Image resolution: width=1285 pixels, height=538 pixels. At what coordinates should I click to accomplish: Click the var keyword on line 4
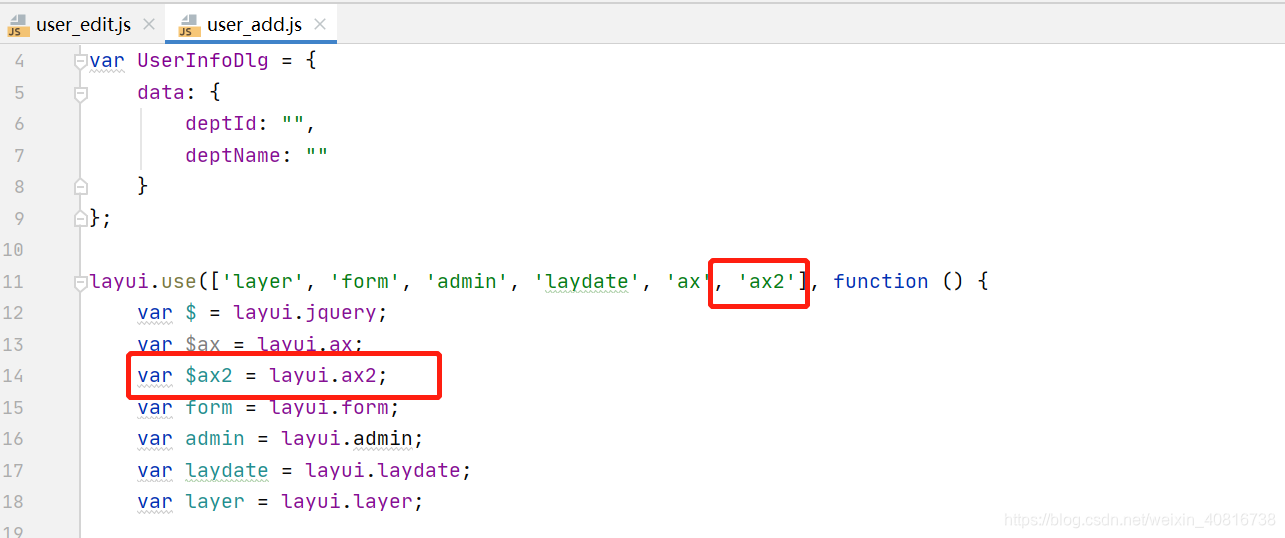pyautogui.click(x=107, y=61)
